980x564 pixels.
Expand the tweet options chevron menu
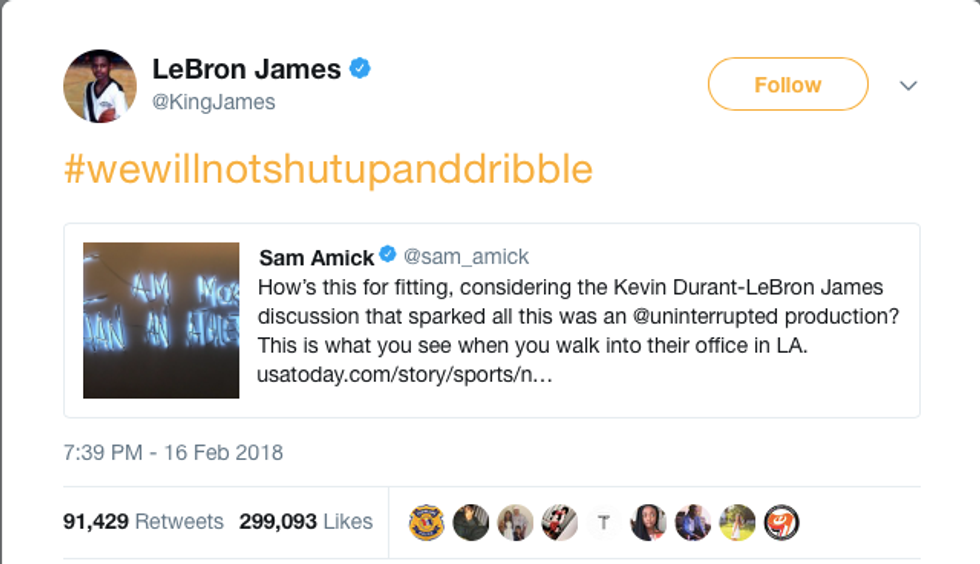click(908, 86)
